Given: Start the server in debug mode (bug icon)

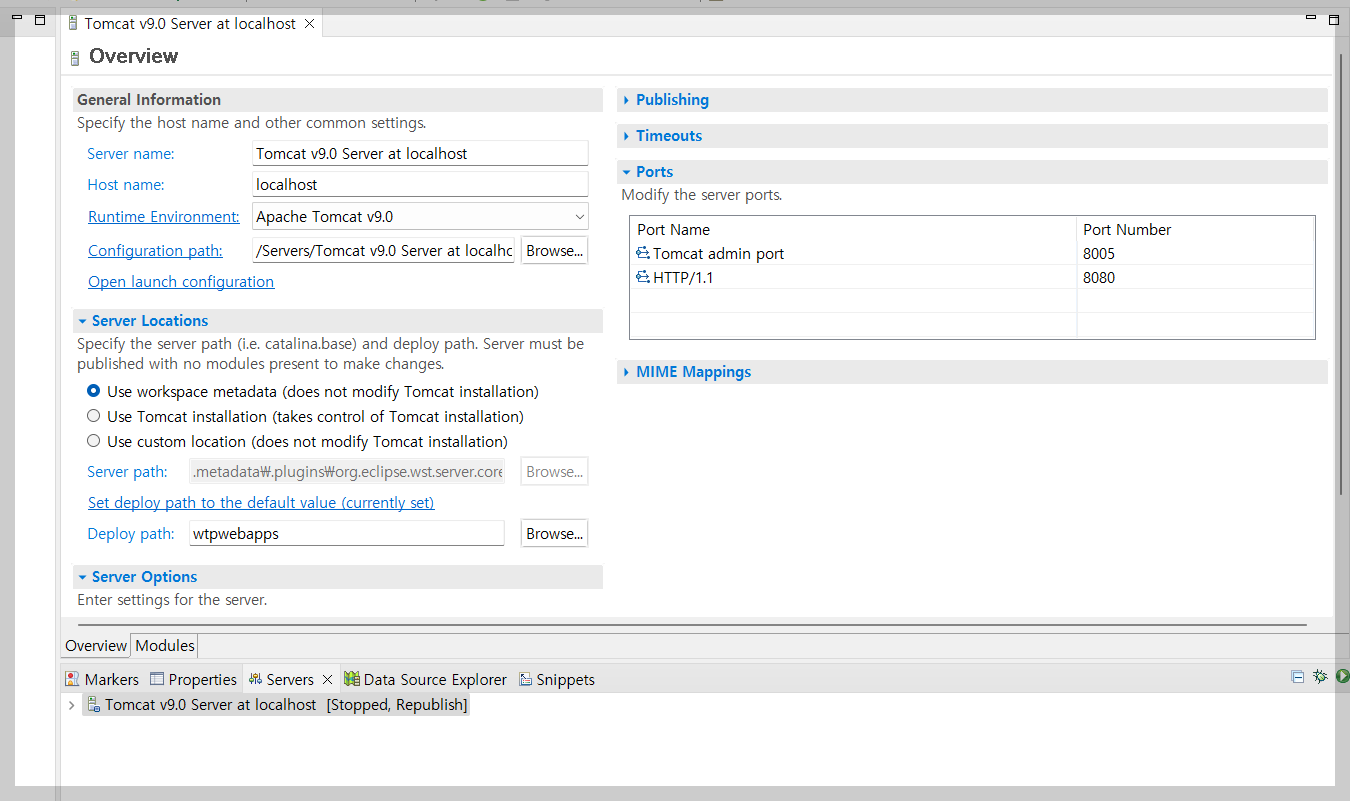Looking at the screenshot, I should [x=1320, y=677].
